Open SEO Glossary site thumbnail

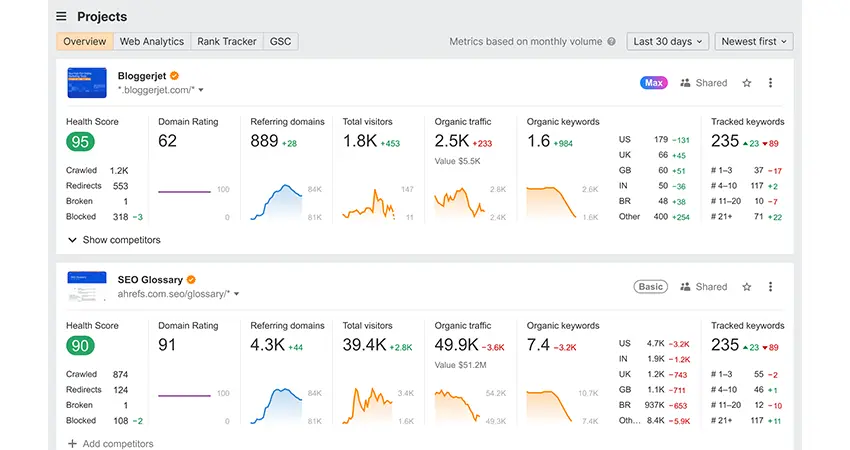tap(87, 287)
